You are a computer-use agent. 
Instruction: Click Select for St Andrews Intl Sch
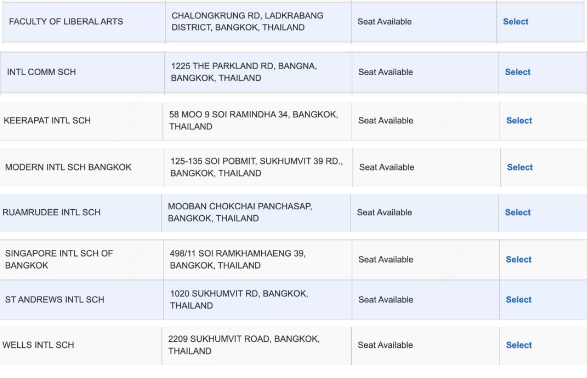(x=518, y=300)
